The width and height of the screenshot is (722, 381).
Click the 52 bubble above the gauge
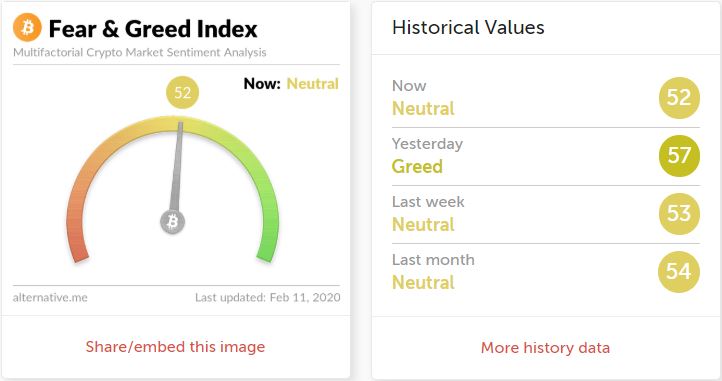click(182, 92)
